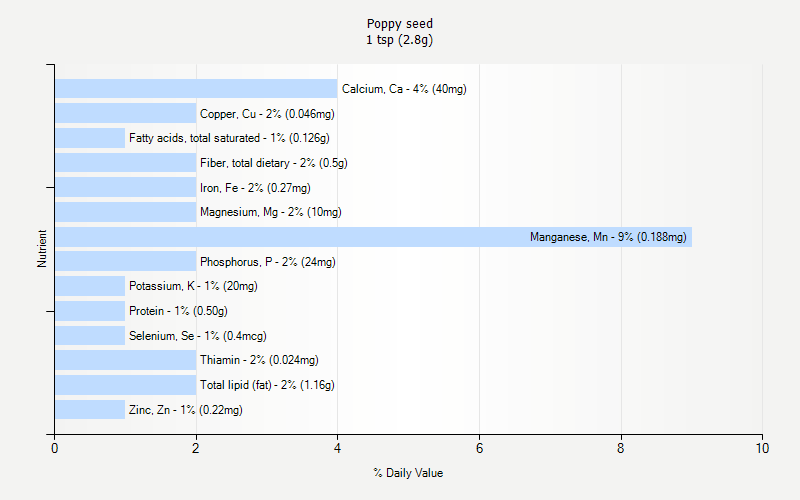Viewport: 800px width, 500px height.
Task: Click the 'Calcium, Ca - 4% (40mg)' label
Action: pos(404,89)
